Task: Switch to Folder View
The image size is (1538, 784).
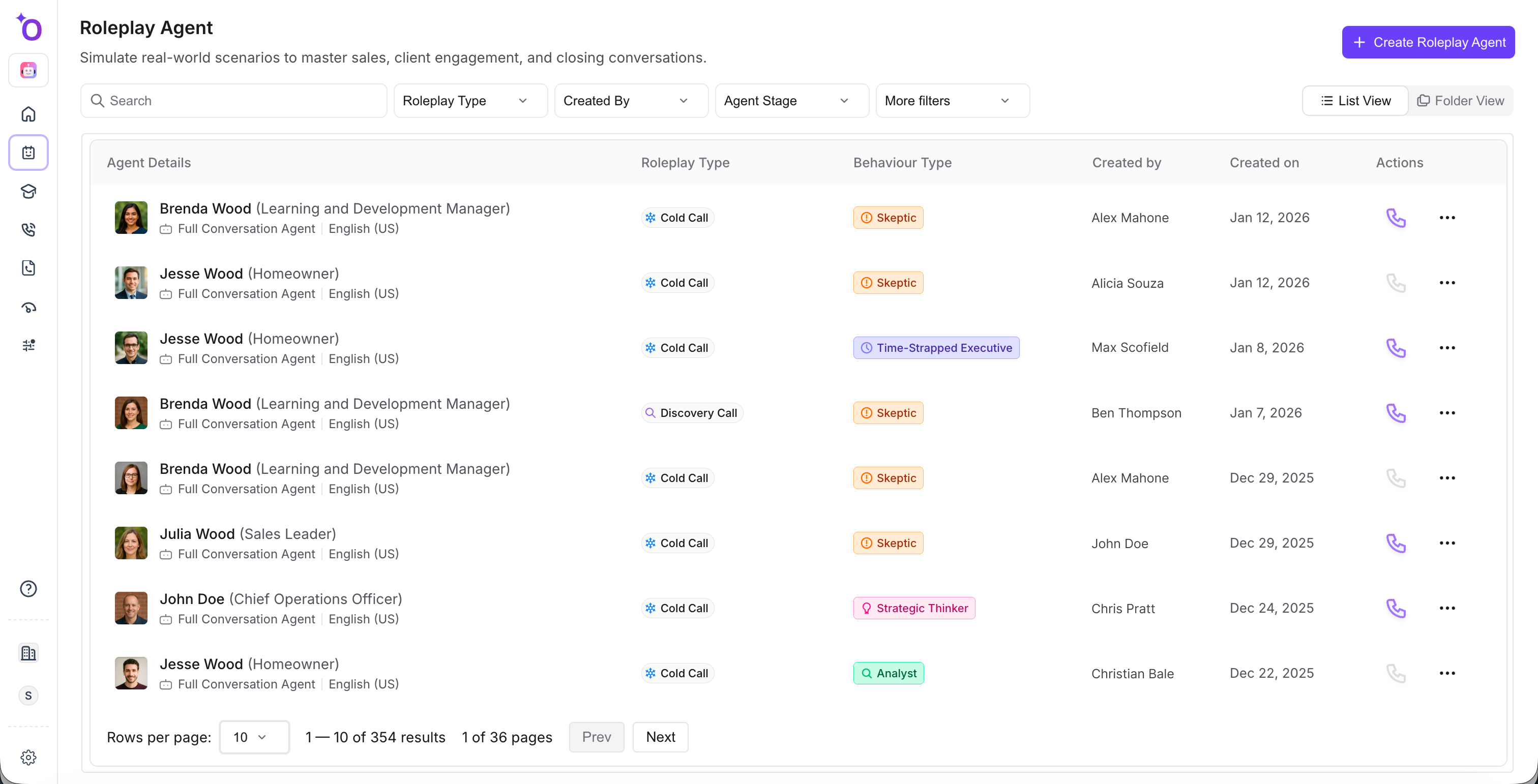Action: 1460,101
